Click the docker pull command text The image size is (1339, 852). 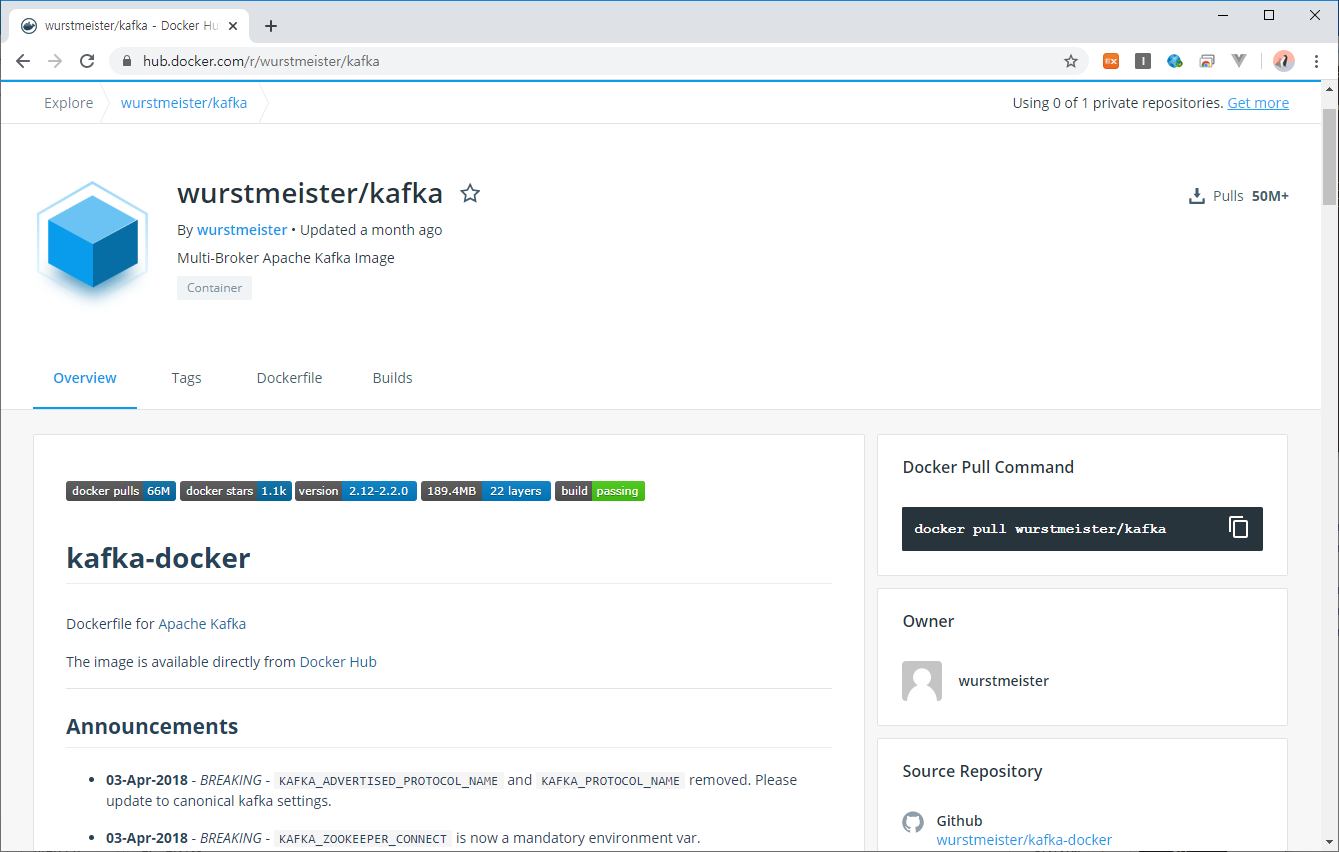point(1040,529)
